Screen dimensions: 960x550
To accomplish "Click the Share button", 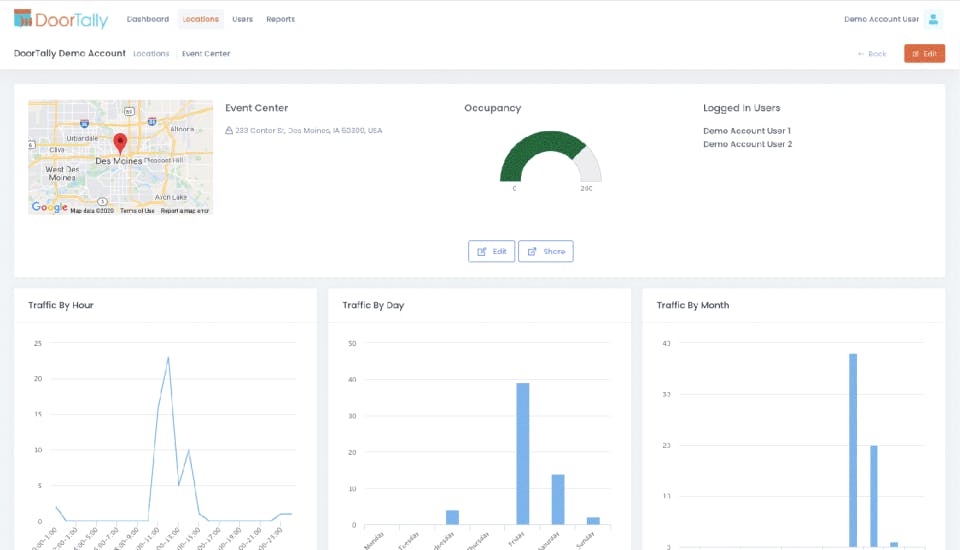I will click(546, 251).
